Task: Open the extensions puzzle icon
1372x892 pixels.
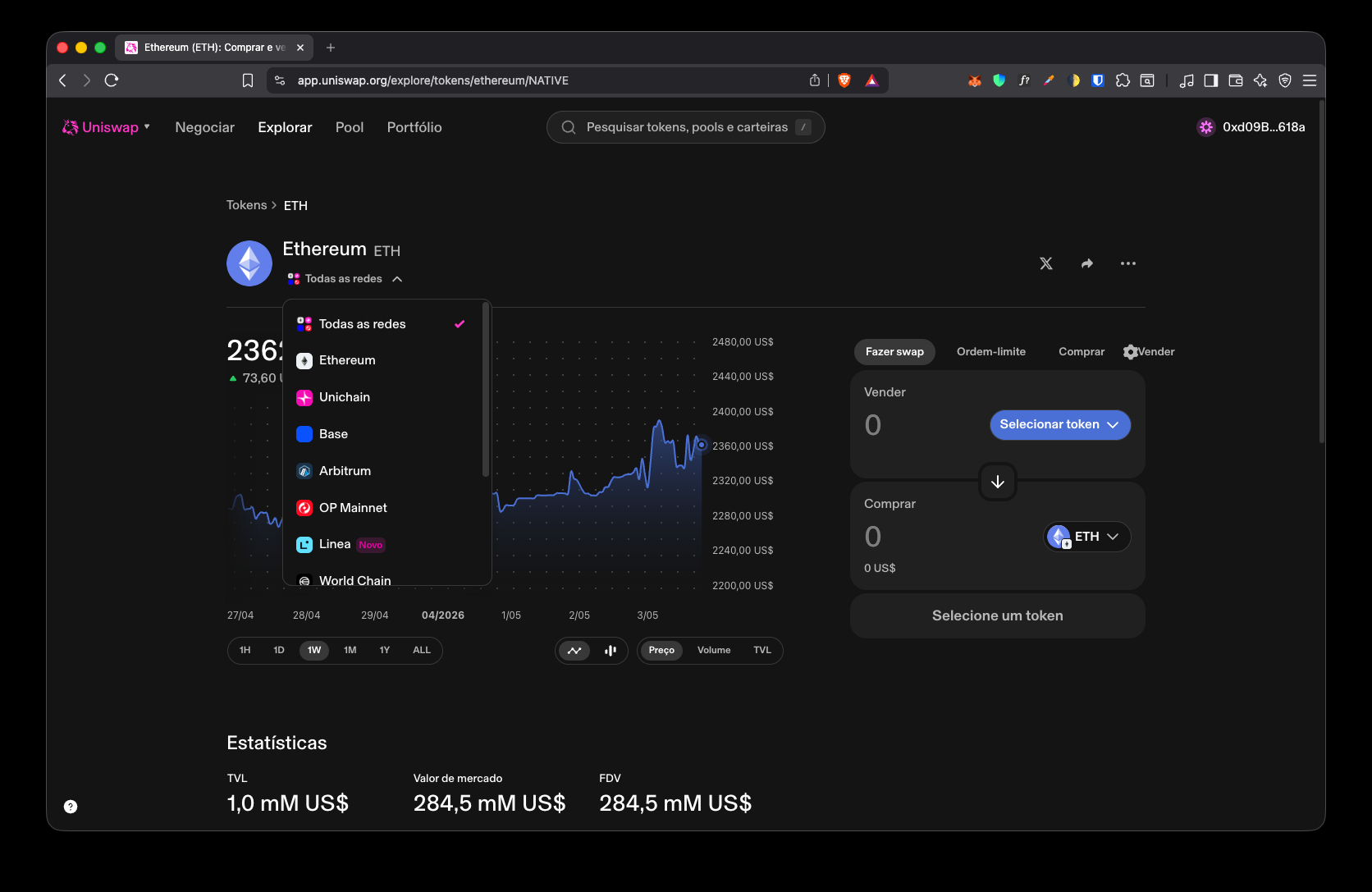Action: [1123, 80]
